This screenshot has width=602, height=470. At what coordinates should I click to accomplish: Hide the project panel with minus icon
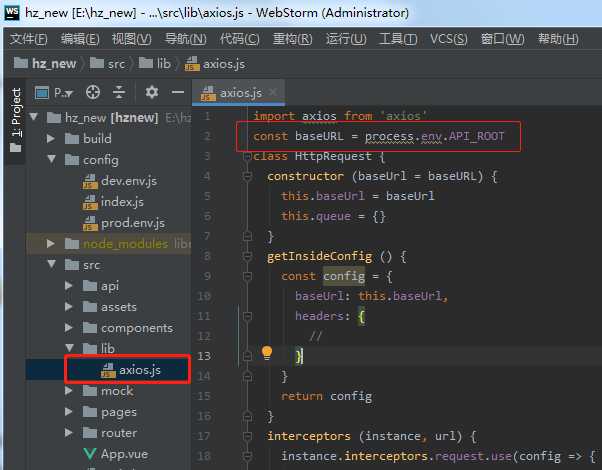(178, 92)
